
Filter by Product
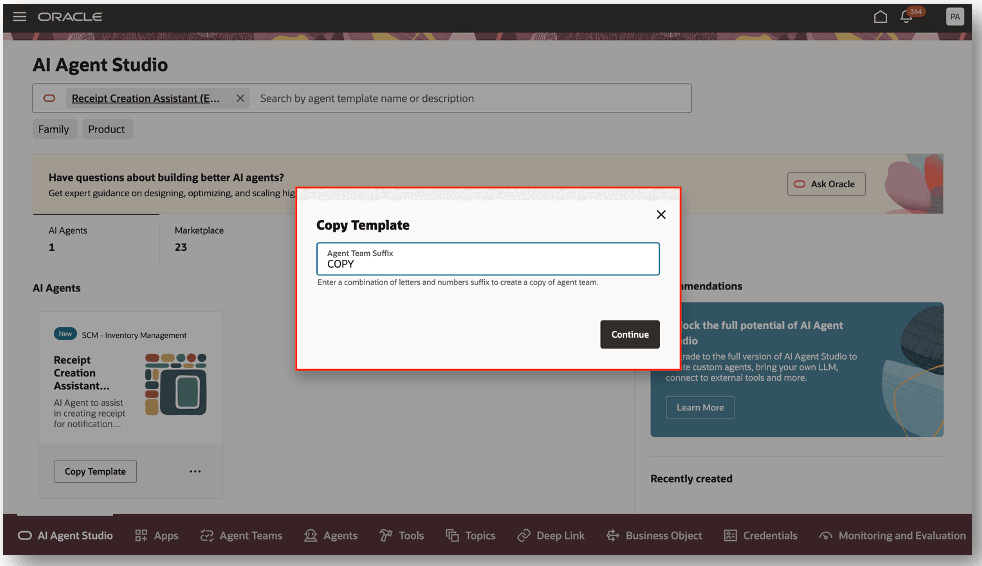[x=106, y=129]
